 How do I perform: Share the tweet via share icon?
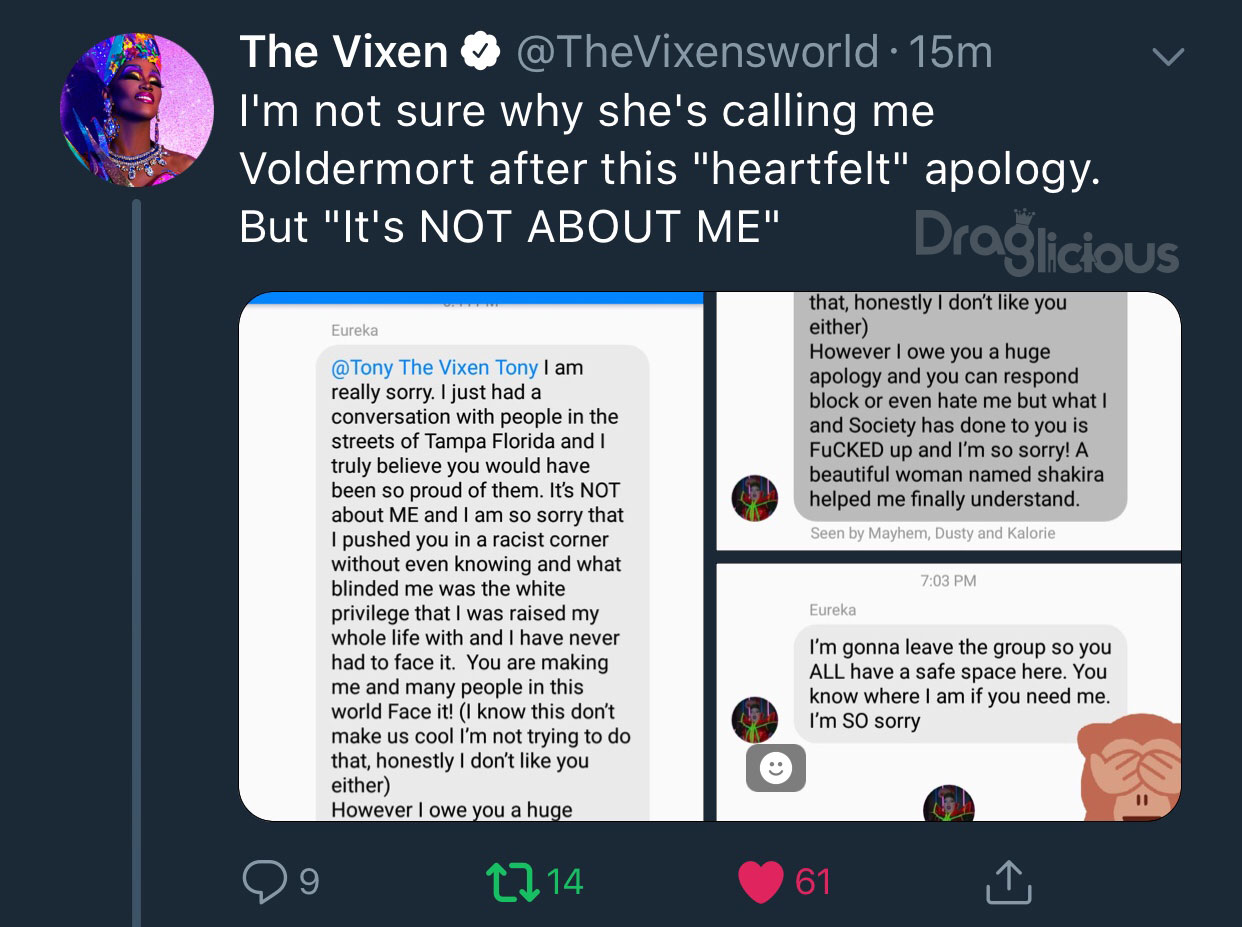(x=1007, y=881)
